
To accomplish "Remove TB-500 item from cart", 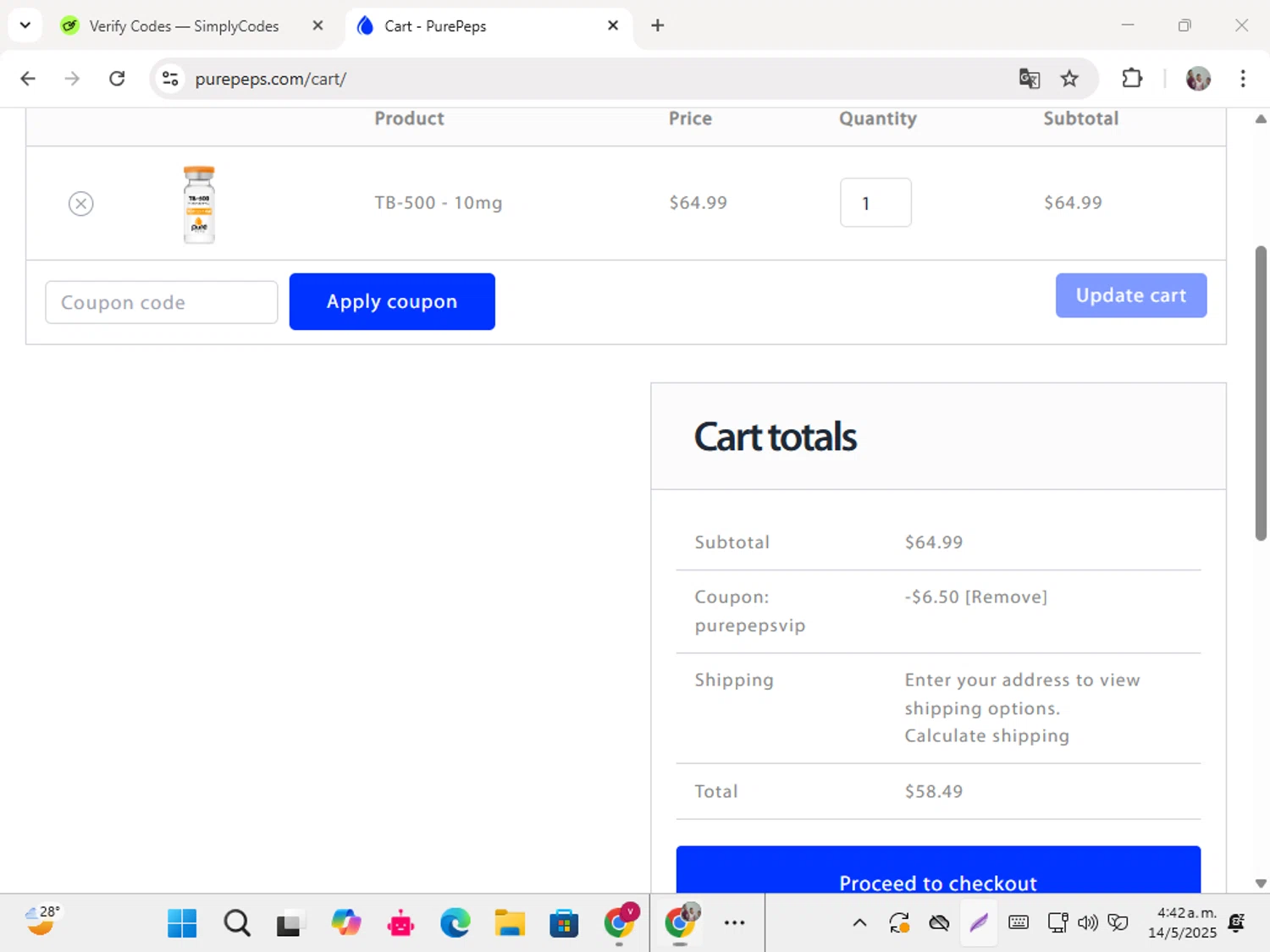I will pyautogui.click(x=80, y=203).
